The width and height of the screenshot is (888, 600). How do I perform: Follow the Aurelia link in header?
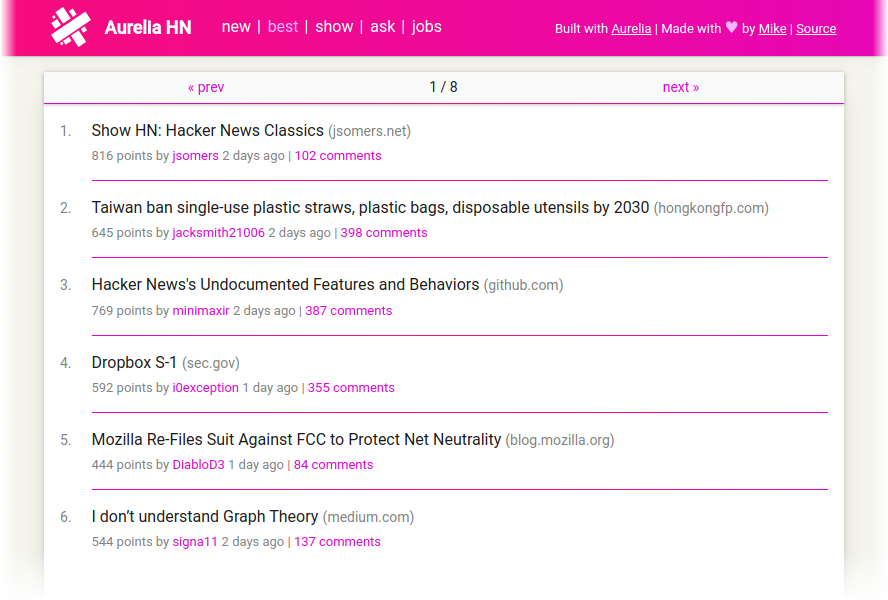point(631,28)
